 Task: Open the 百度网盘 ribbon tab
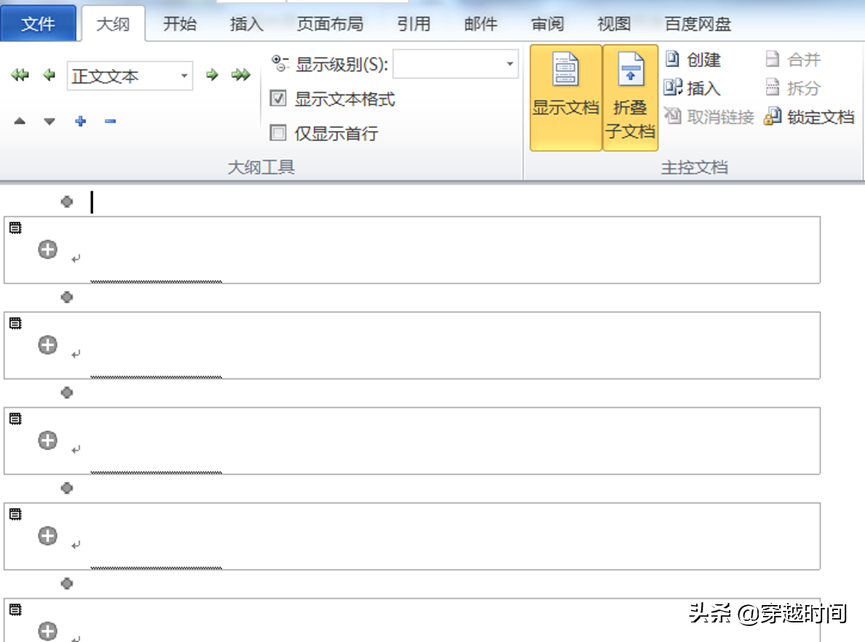click(x=698, y=24)
